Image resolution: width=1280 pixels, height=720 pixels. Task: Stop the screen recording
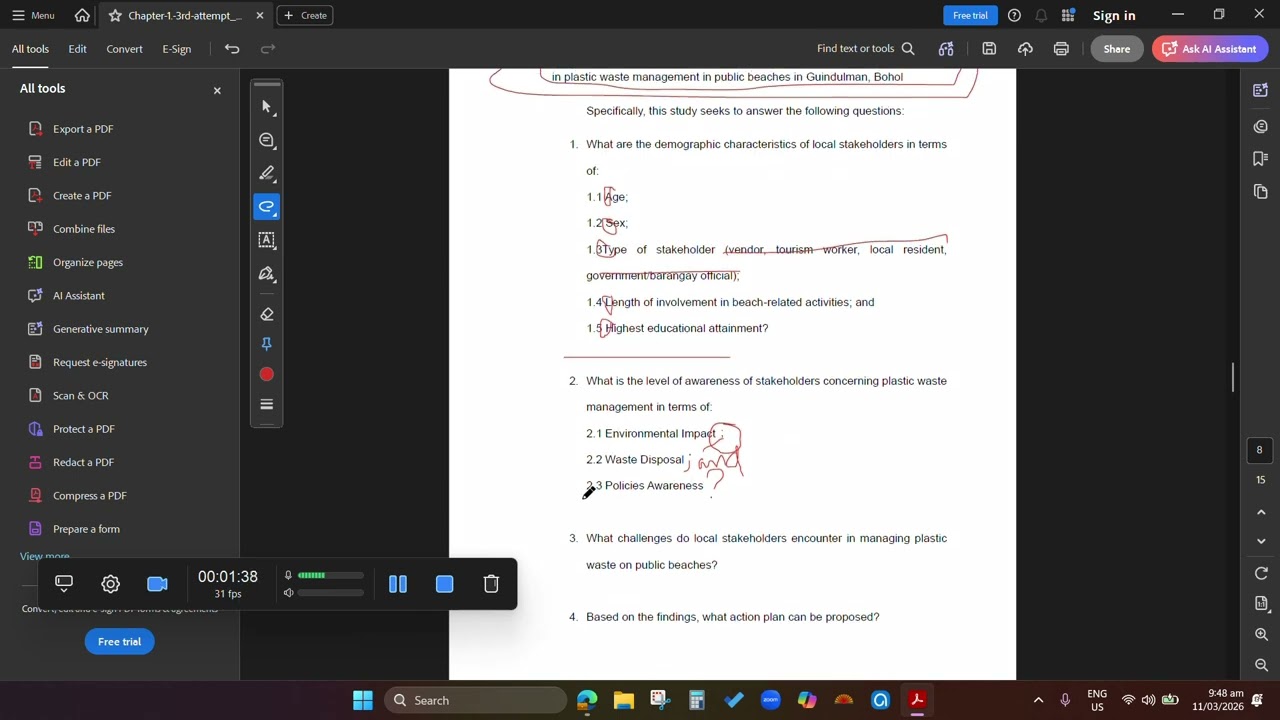(445, 584)
